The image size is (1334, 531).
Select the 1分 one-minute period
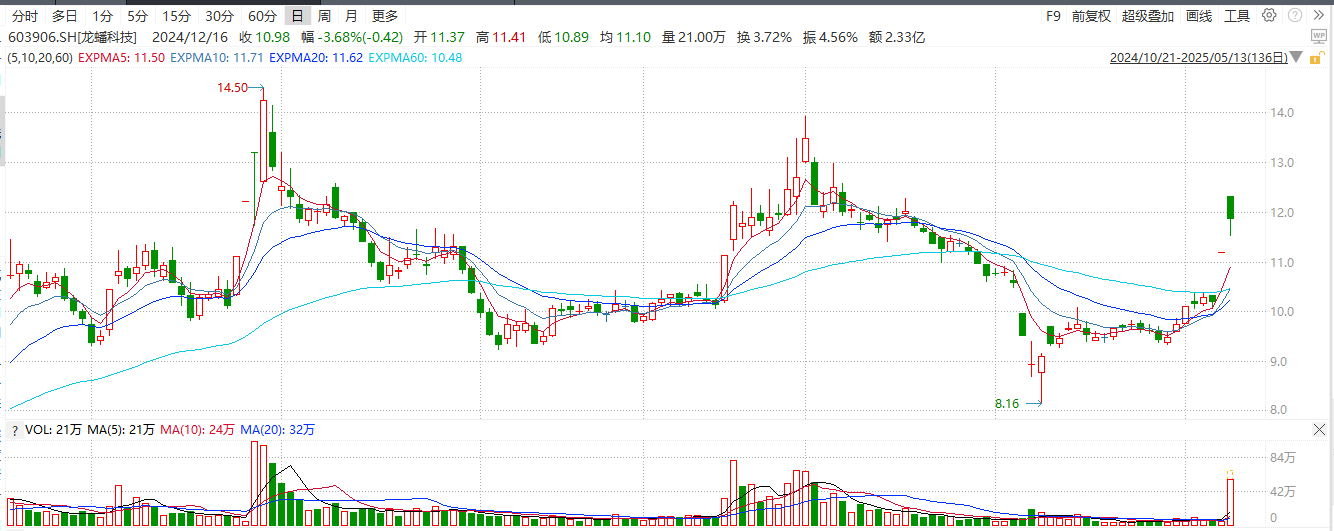102,15
